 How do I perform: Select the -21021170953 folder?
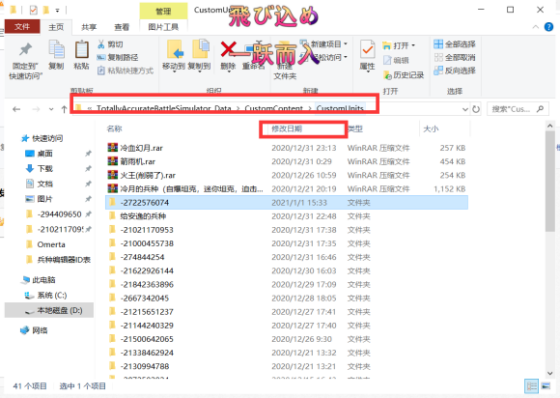286,230
